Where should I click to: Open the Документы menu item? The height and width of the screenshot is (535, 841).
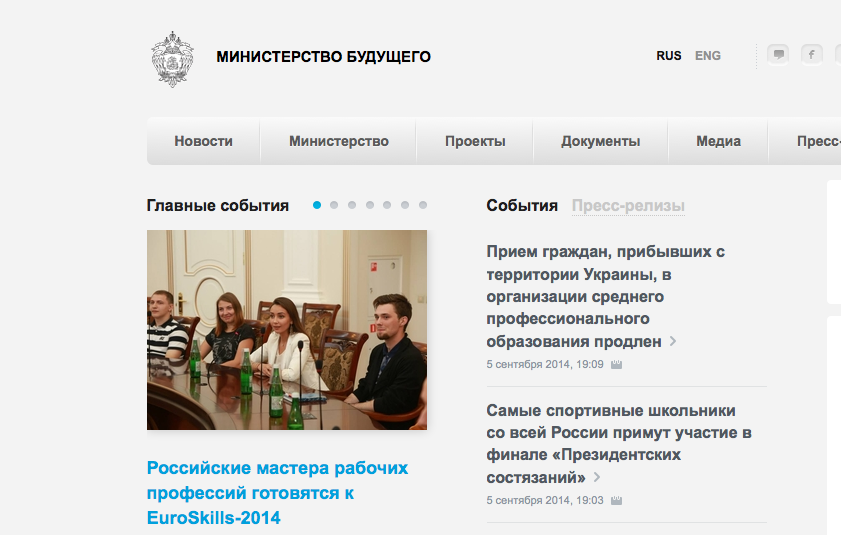pos(600,141)
